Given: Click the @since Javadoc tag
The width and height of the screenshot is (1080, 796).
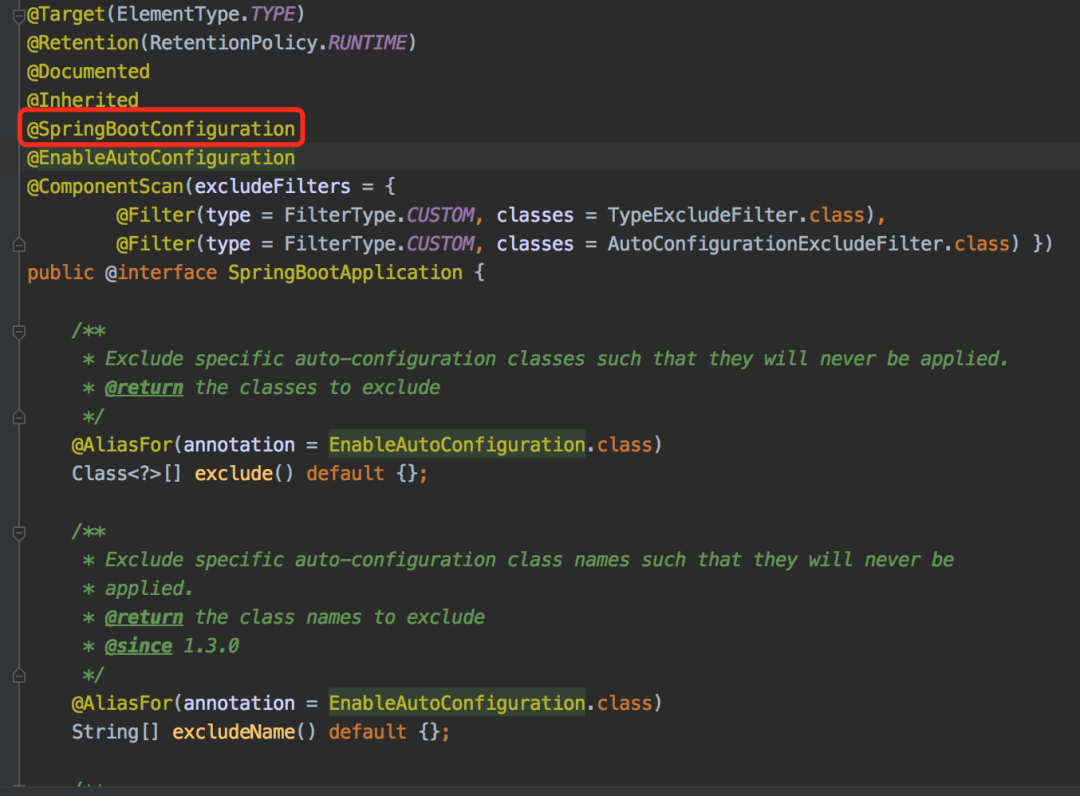Looking at the screenshot, I should coord(138,646).
